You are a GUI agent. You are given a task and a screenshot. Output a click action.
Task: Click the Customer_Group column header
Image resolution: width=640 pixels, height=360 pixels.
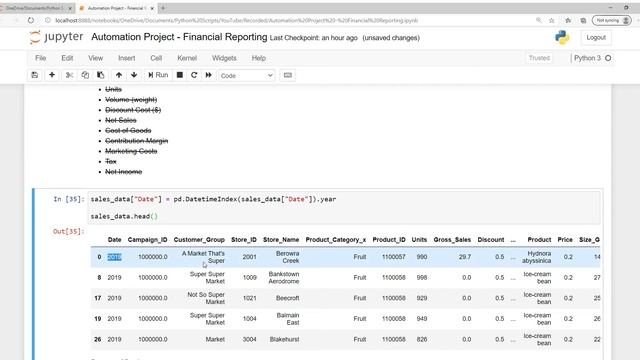point(199,240)
